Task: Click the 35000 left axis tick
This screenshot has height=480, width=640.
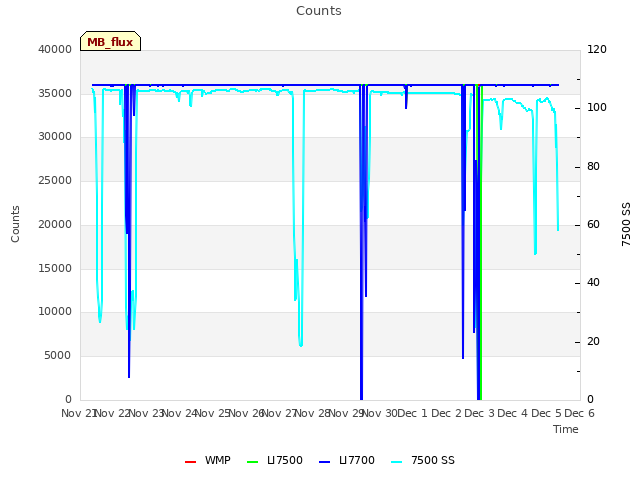Action: click(x=55, y=93)
